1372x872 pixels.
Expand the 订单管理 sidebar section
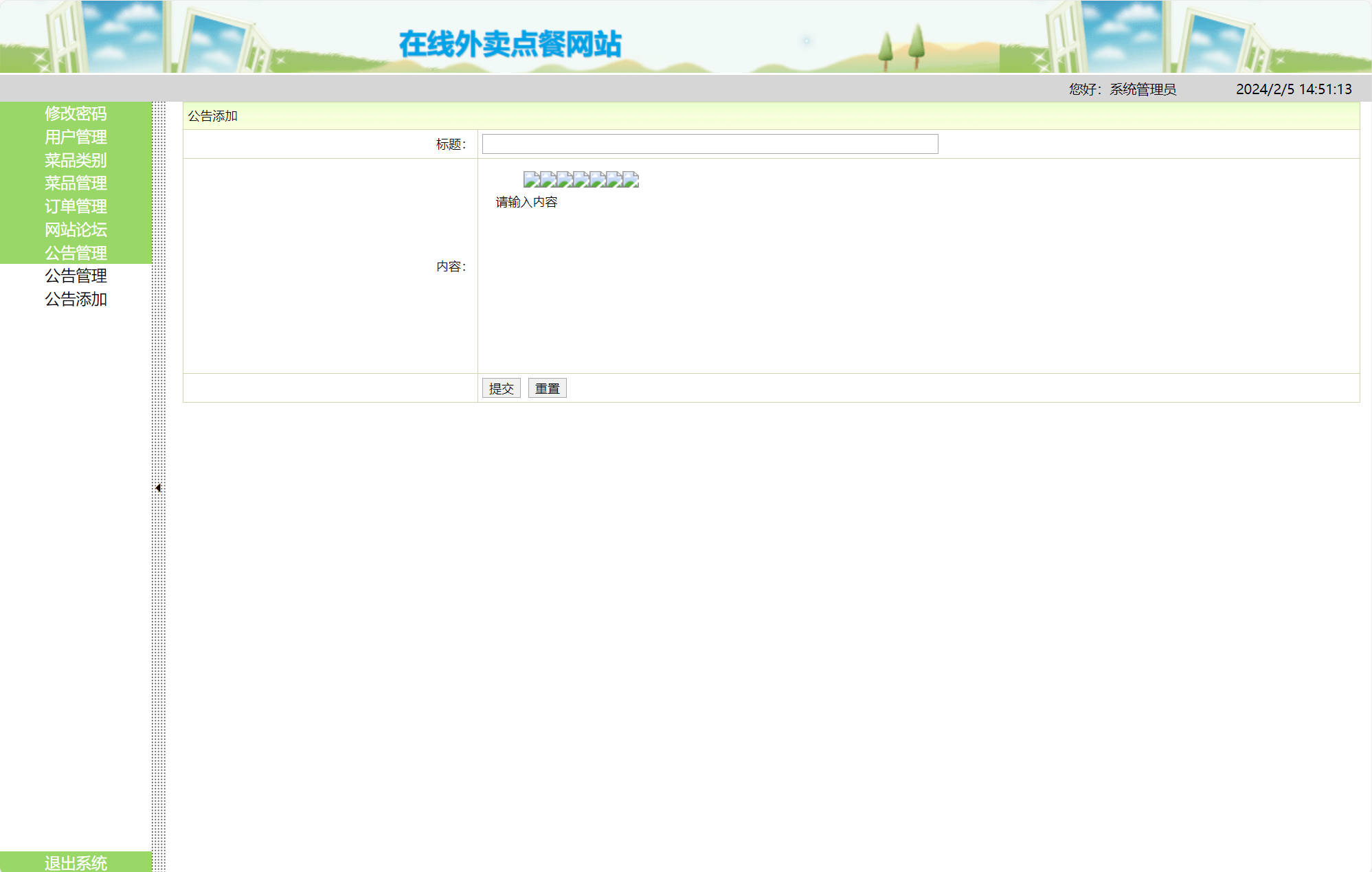coord(76,206)
